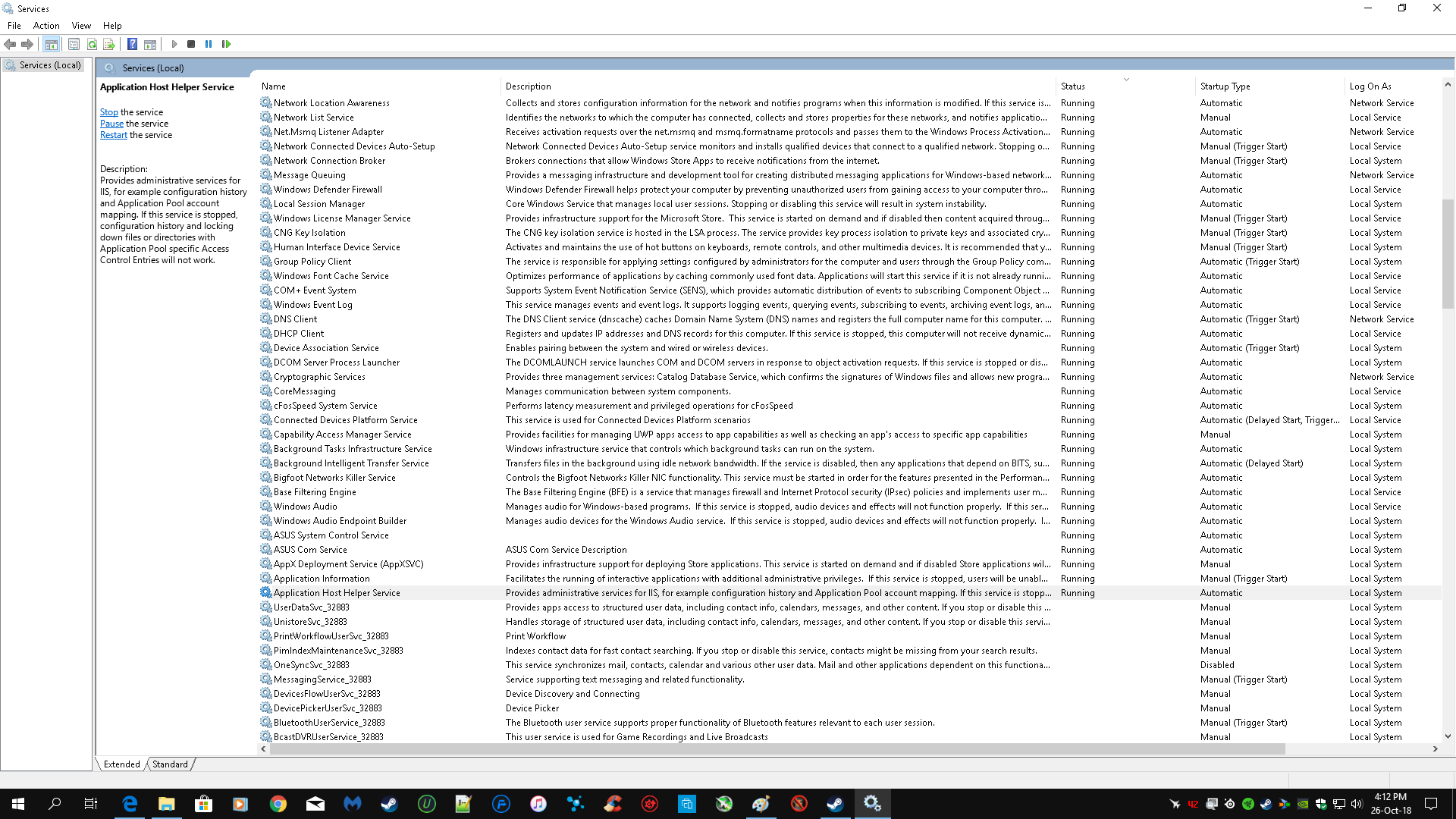Image resolution: width=1456 pixels, height=819 pixels.
Task: Click the Stop Service toolbar button
Action: coord(191,44)
